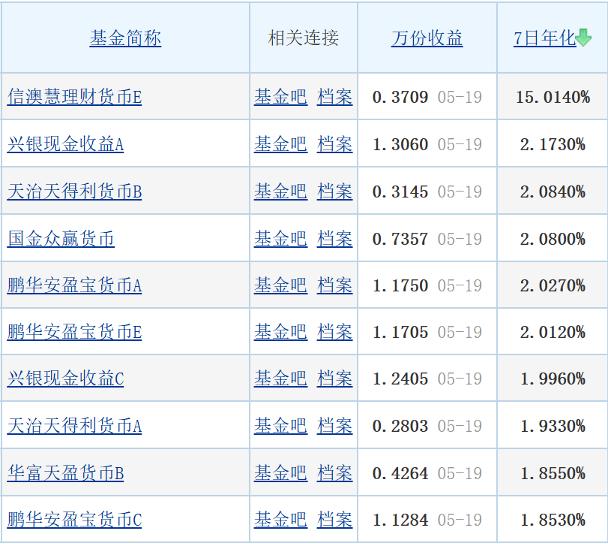Open fund 国金众赢货币
The height and width of the screenshot is (544, 608).
[x=61, y=238]
